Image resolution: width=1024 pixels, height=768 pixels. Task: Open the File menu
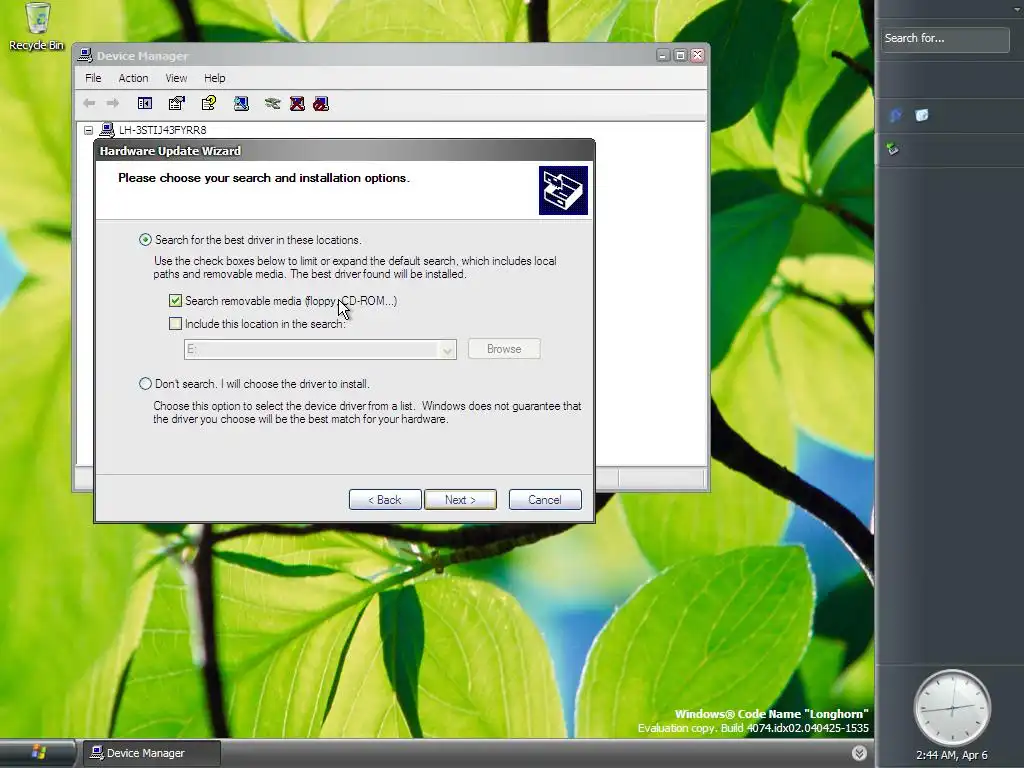coord(93,78)
